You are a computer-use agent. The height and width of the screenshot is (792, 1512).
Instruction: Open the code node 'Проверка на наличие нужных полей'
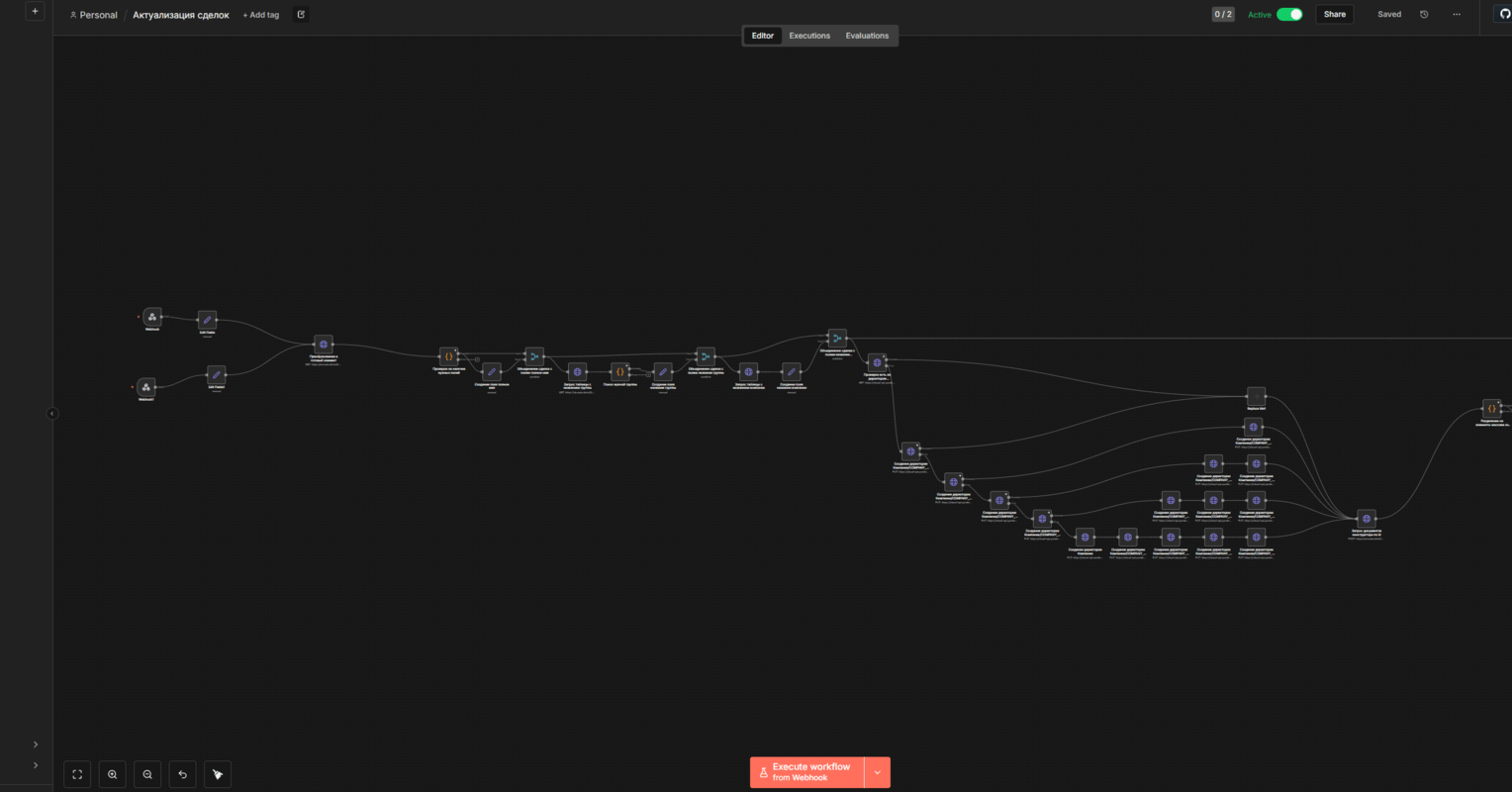pos(449,356)
